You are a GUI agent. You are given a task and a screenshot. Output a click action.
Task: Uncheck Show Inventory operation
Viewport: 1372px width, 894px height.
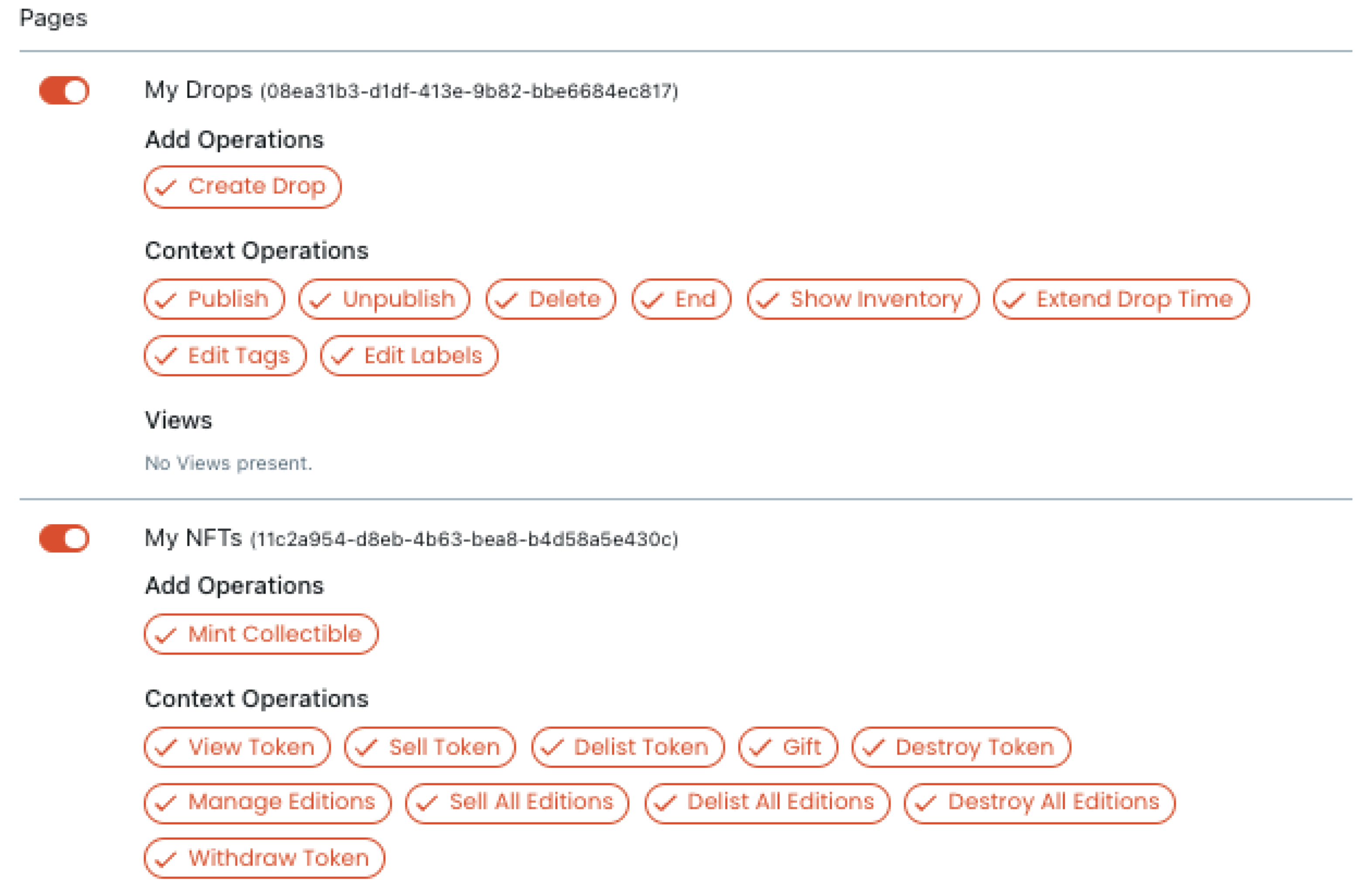click(863, 298)
